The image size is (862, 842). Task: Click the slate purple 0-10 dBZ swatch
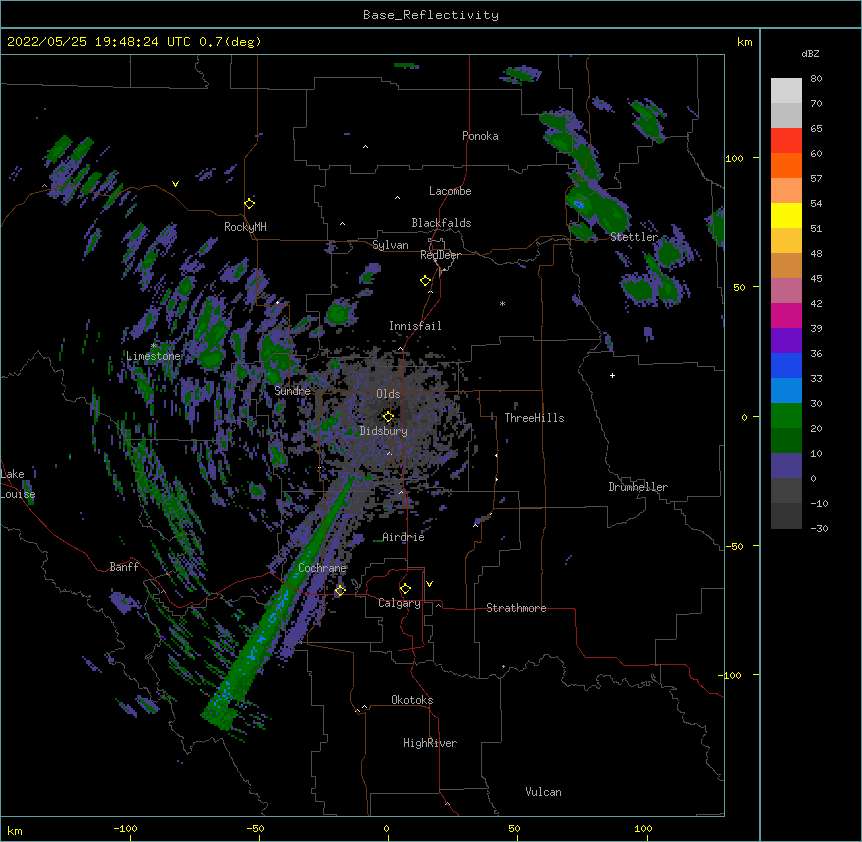click(786, 466)
